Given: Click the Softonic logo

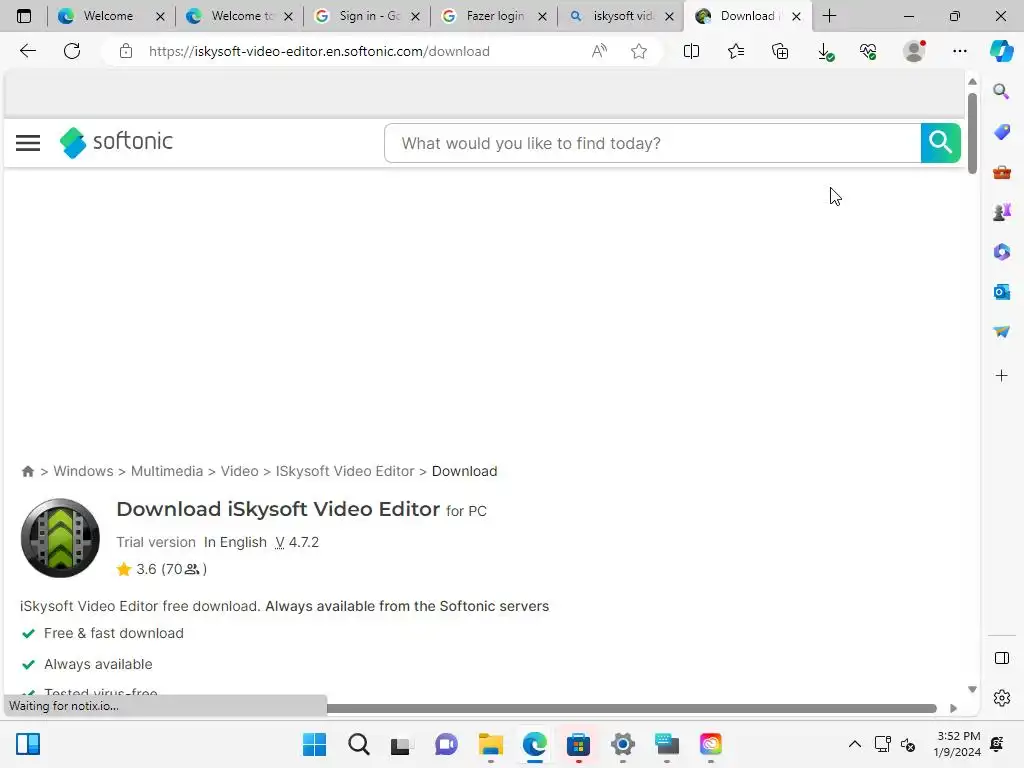Looking at the screenshot, I should click(x=116, y=142).
